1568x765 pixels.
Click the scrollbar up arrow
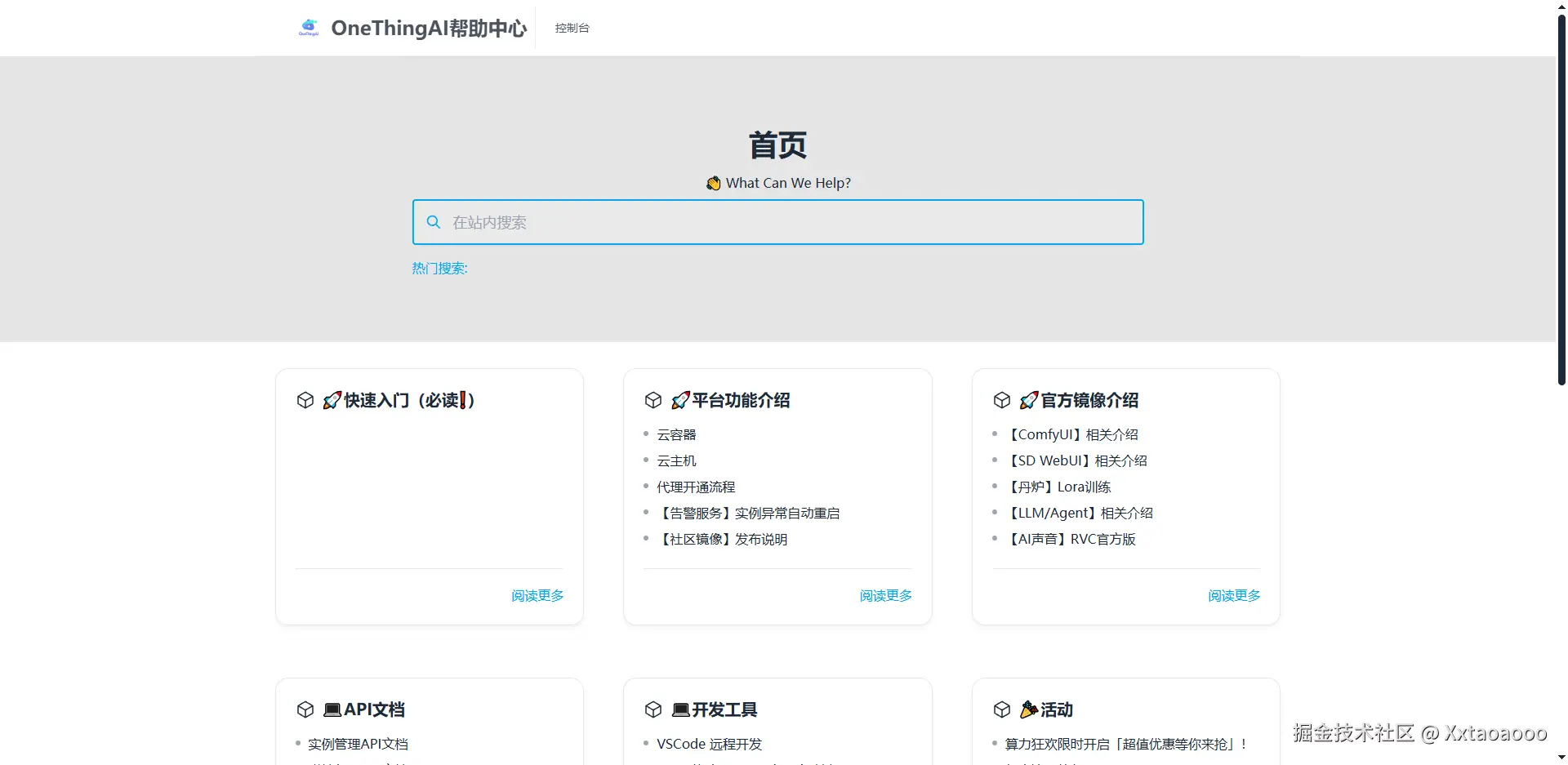(1561, 6)
